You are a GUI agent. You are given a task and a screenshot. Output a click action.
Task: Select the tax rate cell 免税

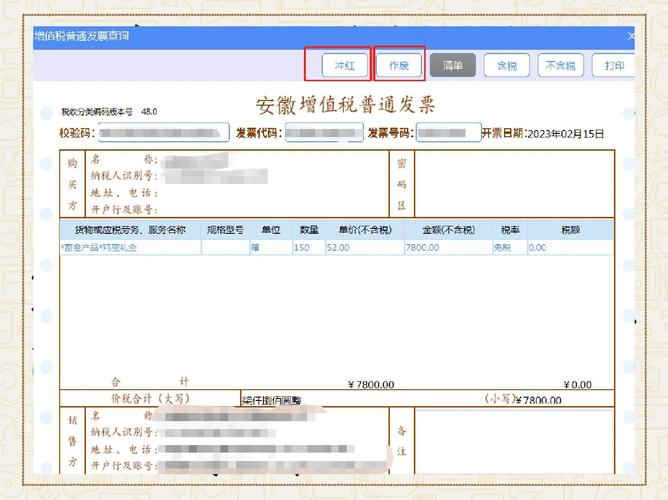point(510,247)
